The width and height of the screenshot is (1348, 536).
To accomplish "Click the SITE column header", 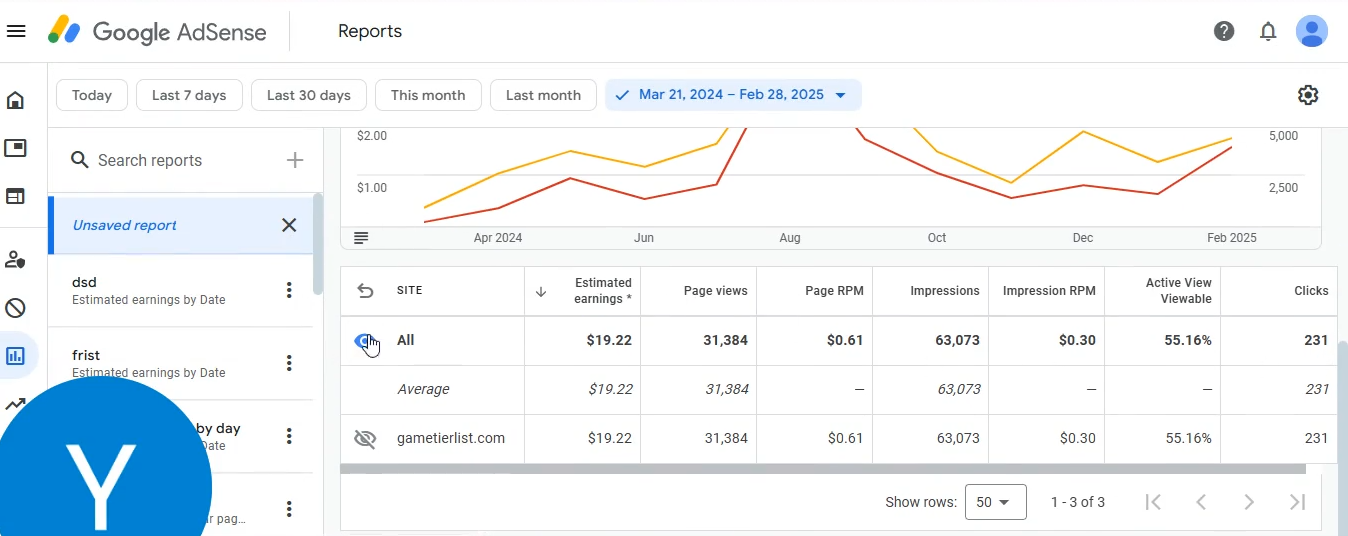I will click(410, 291).
